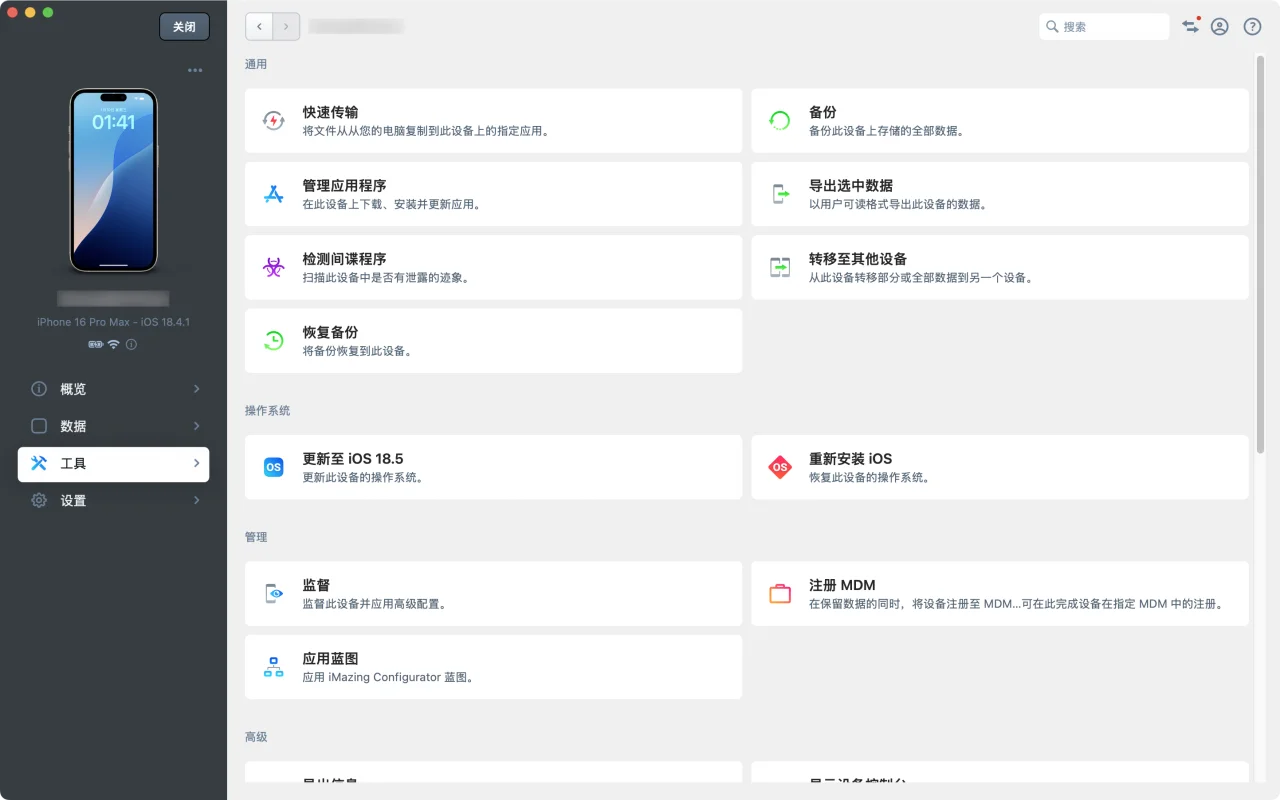This screenshot has width=1280, height=800.
Task: Click the 搜索 search field
Action: click(x=1104, y=27)
